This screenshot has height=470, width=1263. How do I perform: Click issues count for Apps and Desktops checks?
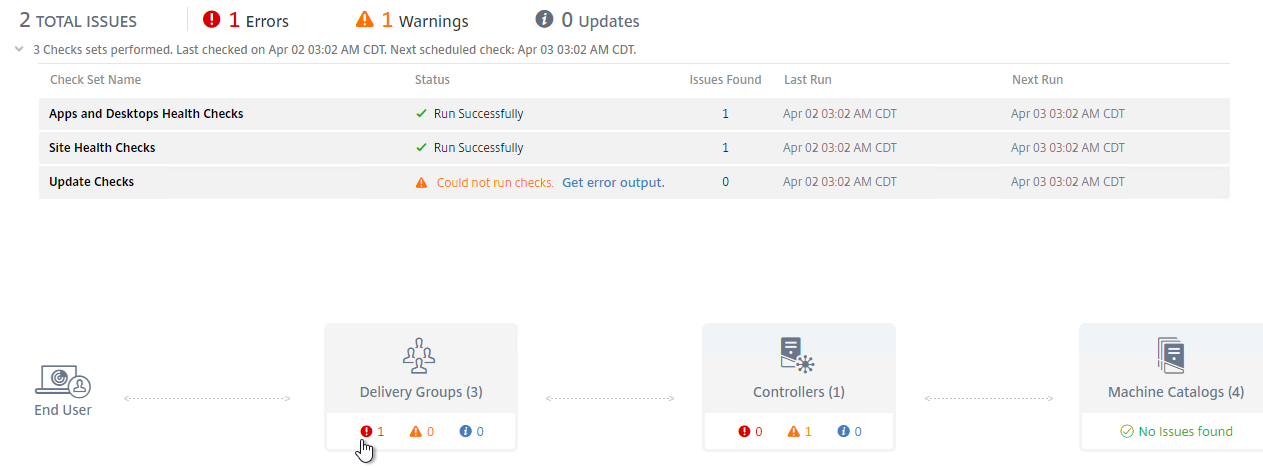click(725, 114)
